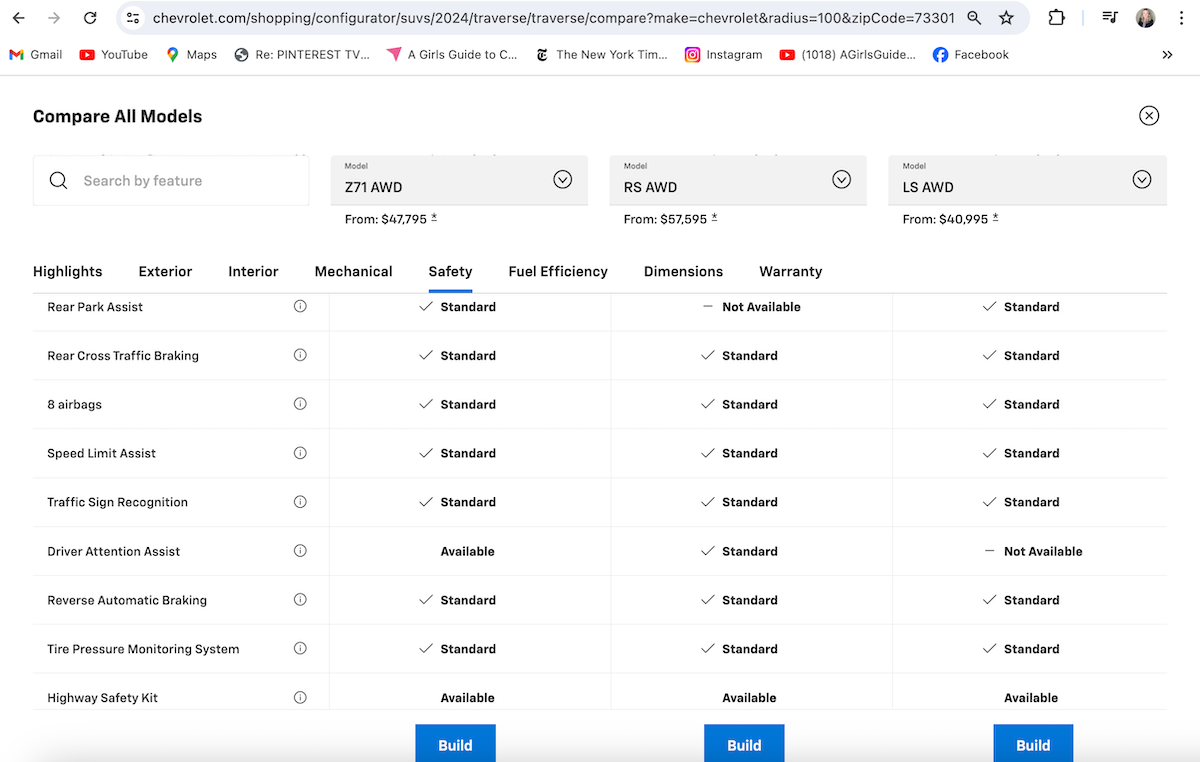This screenshot has width=1200, height=762.
Task: Click the Instagram bookmark icon
Action: tap(692, 55)
